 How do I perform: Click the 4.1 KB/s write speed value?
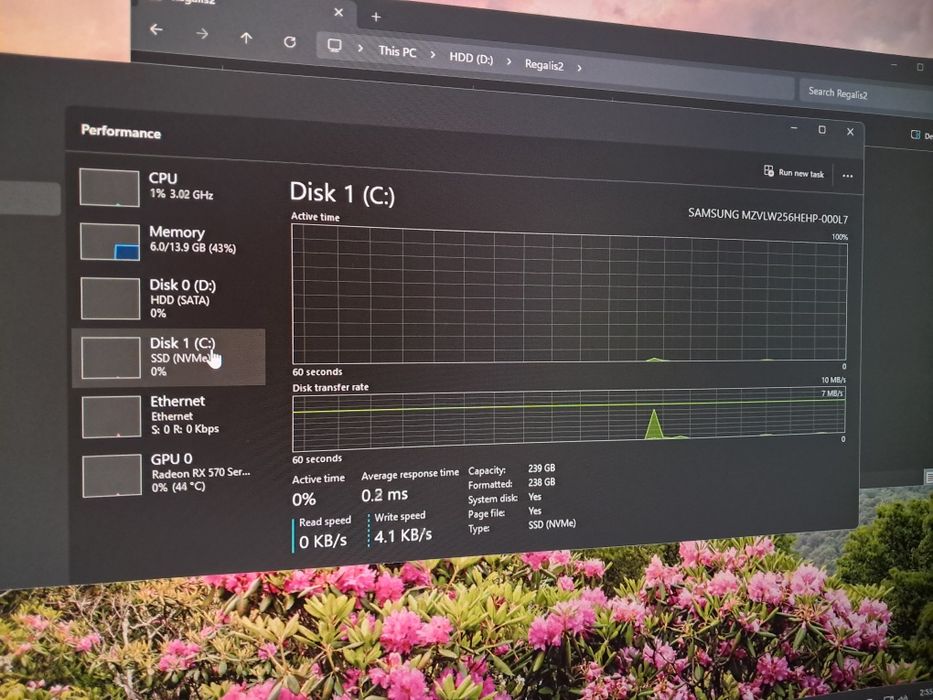coord(403,535)
